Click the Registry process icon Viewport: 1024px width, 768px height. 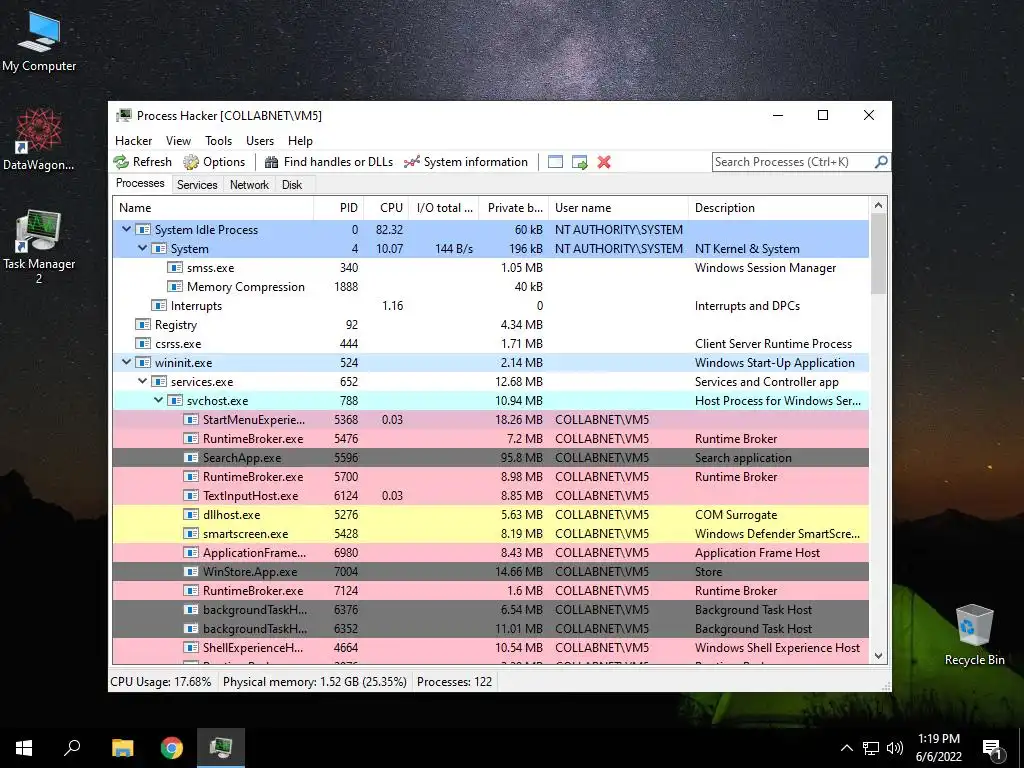pos(143,325)
